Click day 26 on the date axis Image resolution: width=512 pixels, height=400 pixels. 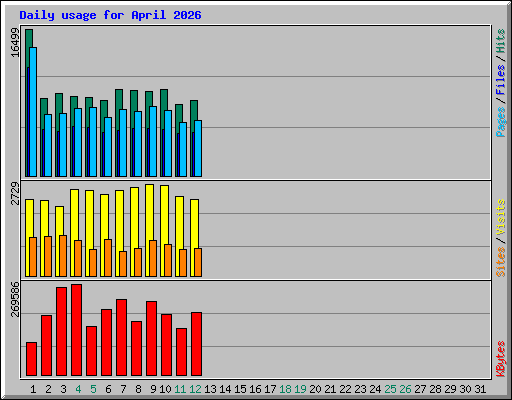click(x=405, y=389)
